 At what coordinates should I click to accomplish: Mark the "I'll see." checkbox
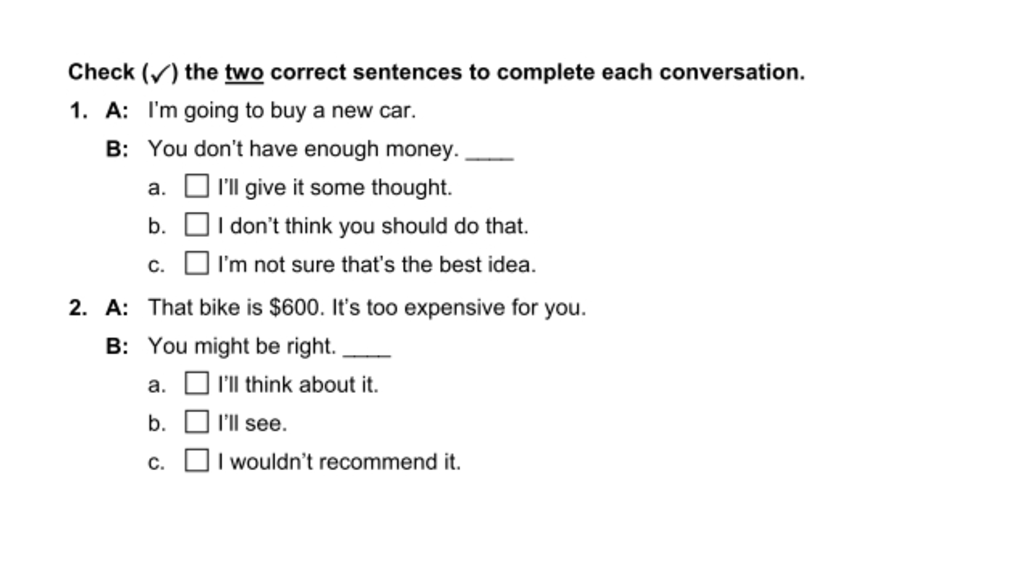point(197,422)
